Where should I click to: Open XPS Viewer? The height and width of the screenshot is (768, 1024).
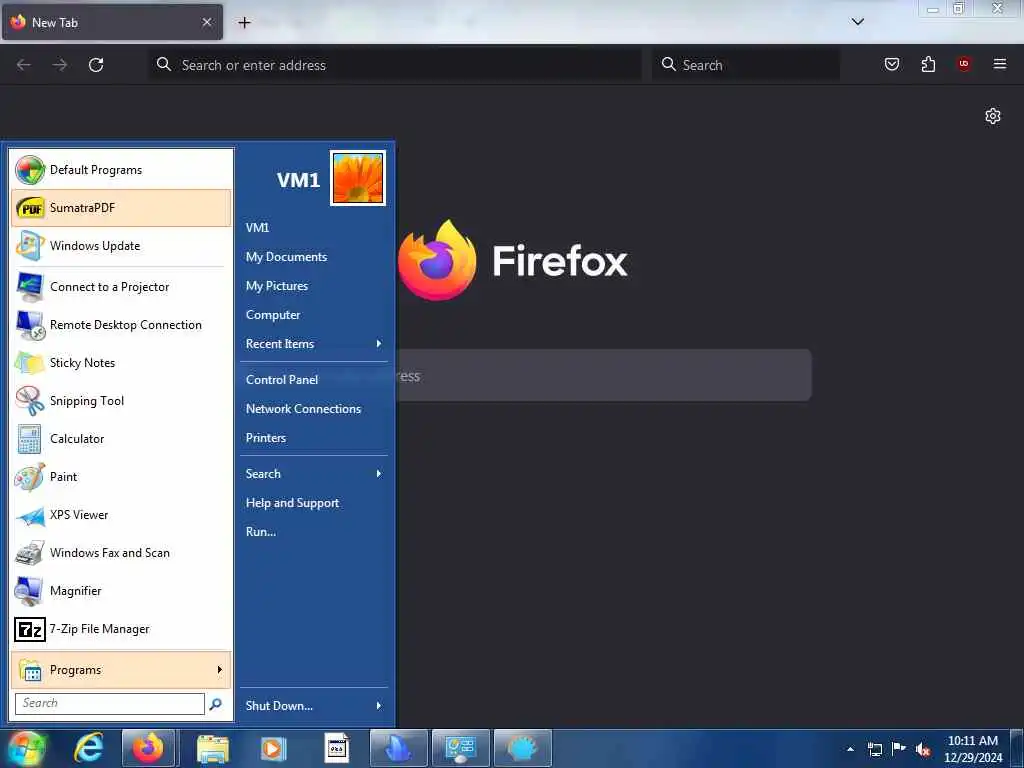pyautogui.click(x=121, y=515)
